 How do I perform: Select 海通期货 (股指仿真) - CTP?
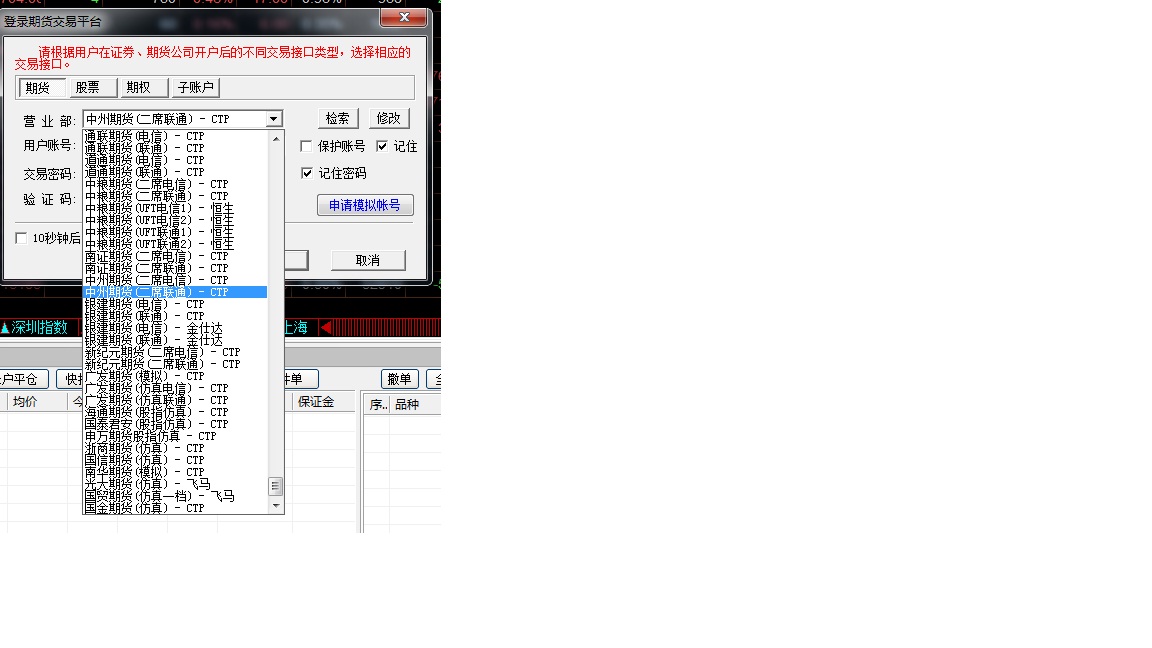point(175,412)
